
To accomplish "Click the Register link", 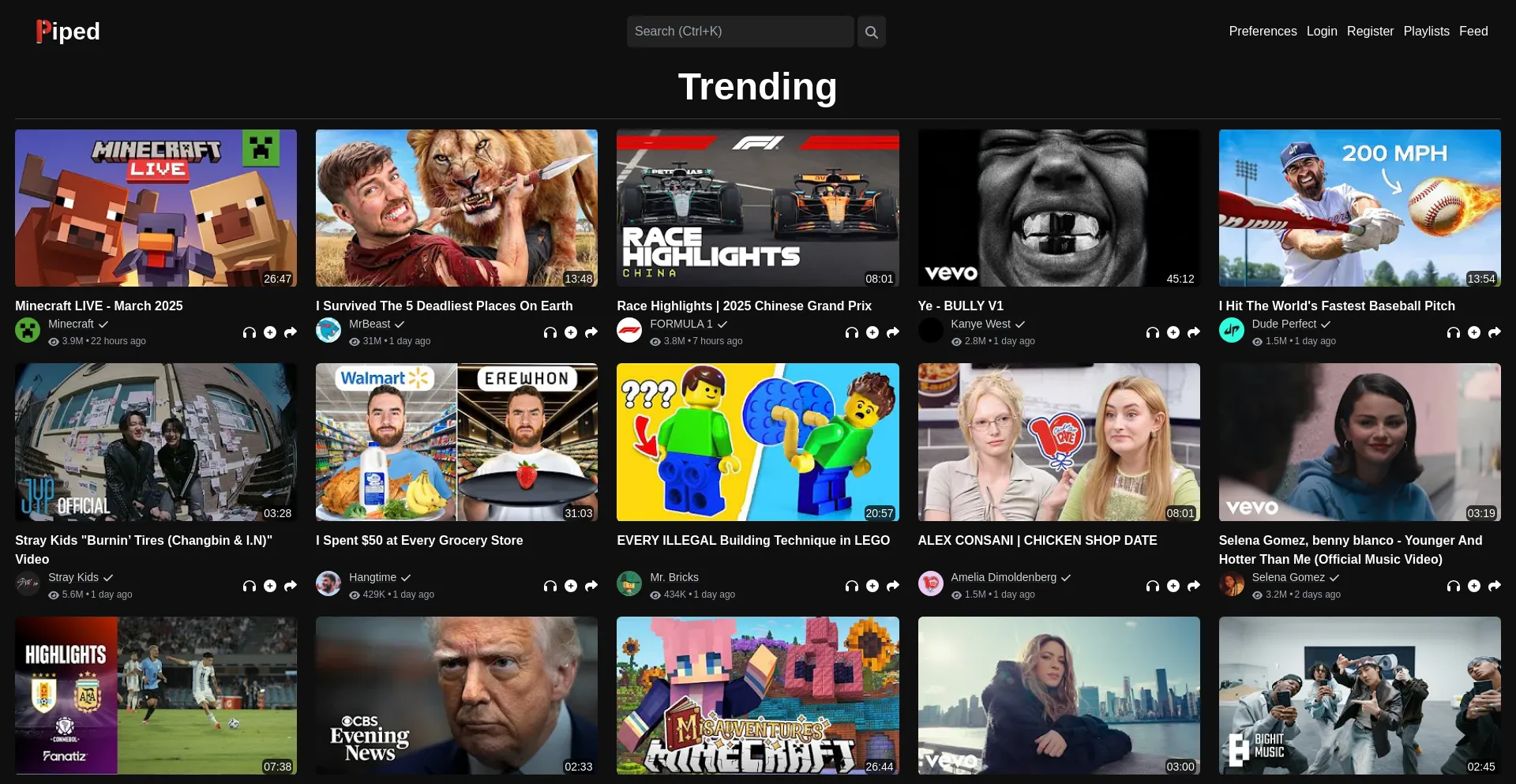I will pyautogui.click(x=1370, y=32).
